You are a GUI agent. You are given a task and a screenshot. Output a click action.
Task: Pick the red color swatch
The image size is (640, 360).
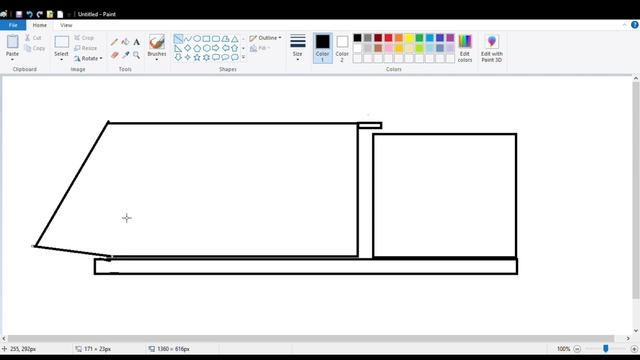coord(388,38)
